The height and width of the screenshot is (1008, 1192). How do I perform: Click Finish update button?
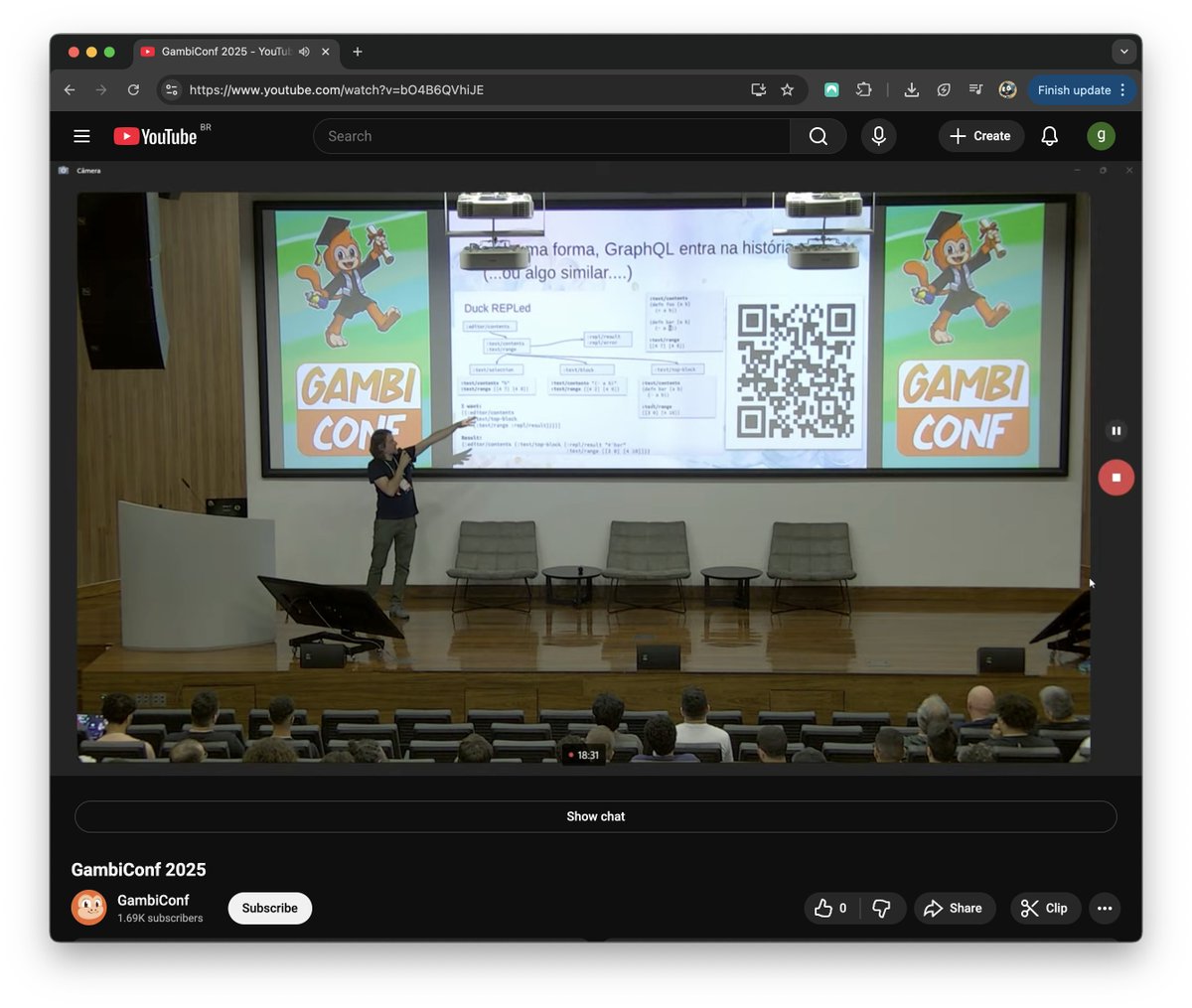coord(1074,89)
